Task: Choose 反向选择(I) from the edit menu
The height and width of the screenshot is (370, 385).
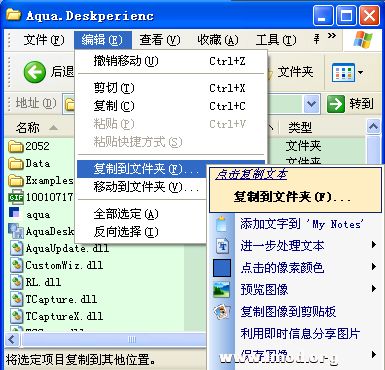Action: pos(142,231)
